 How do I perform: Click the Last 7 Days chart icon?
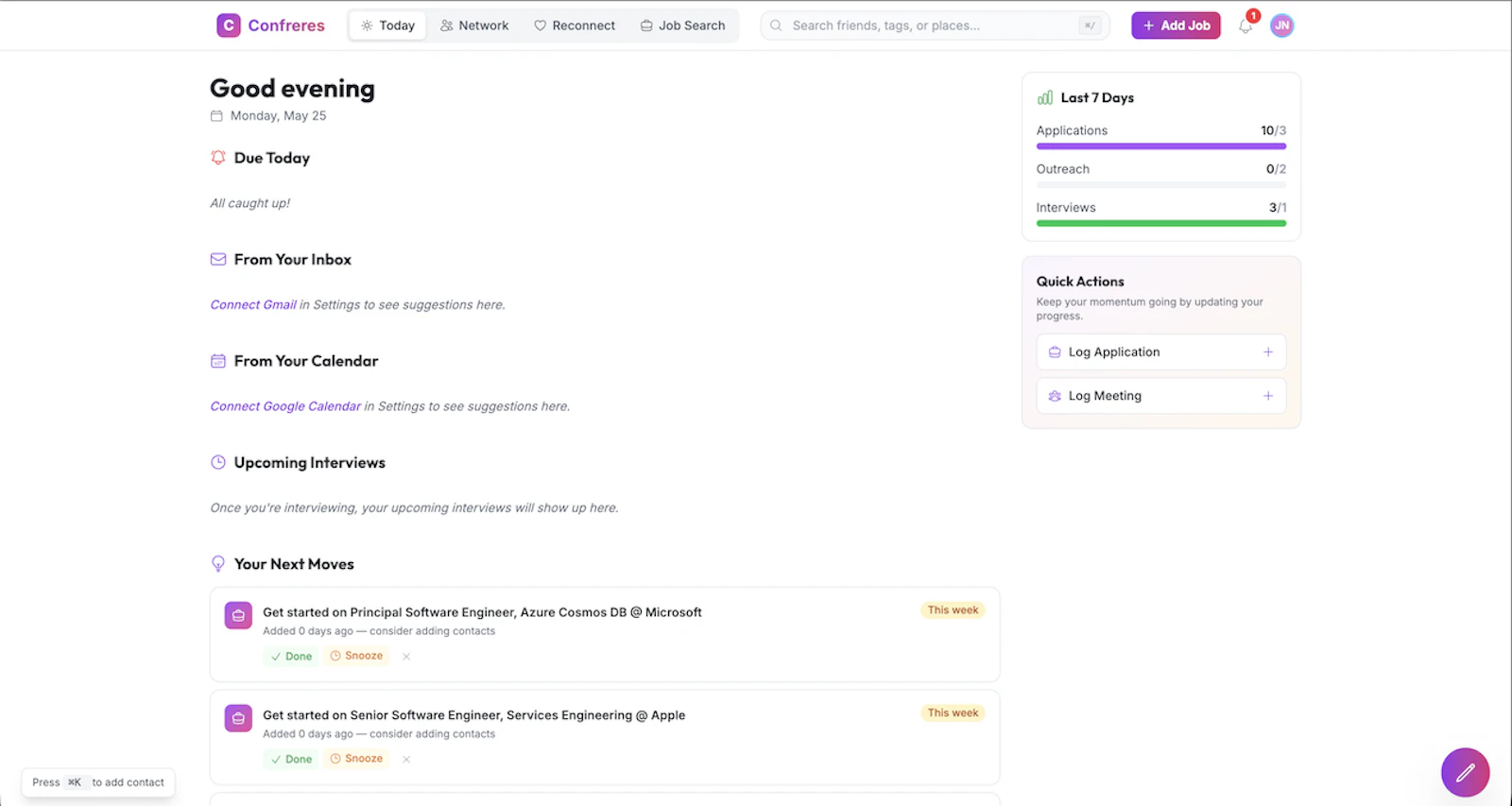1045,97
